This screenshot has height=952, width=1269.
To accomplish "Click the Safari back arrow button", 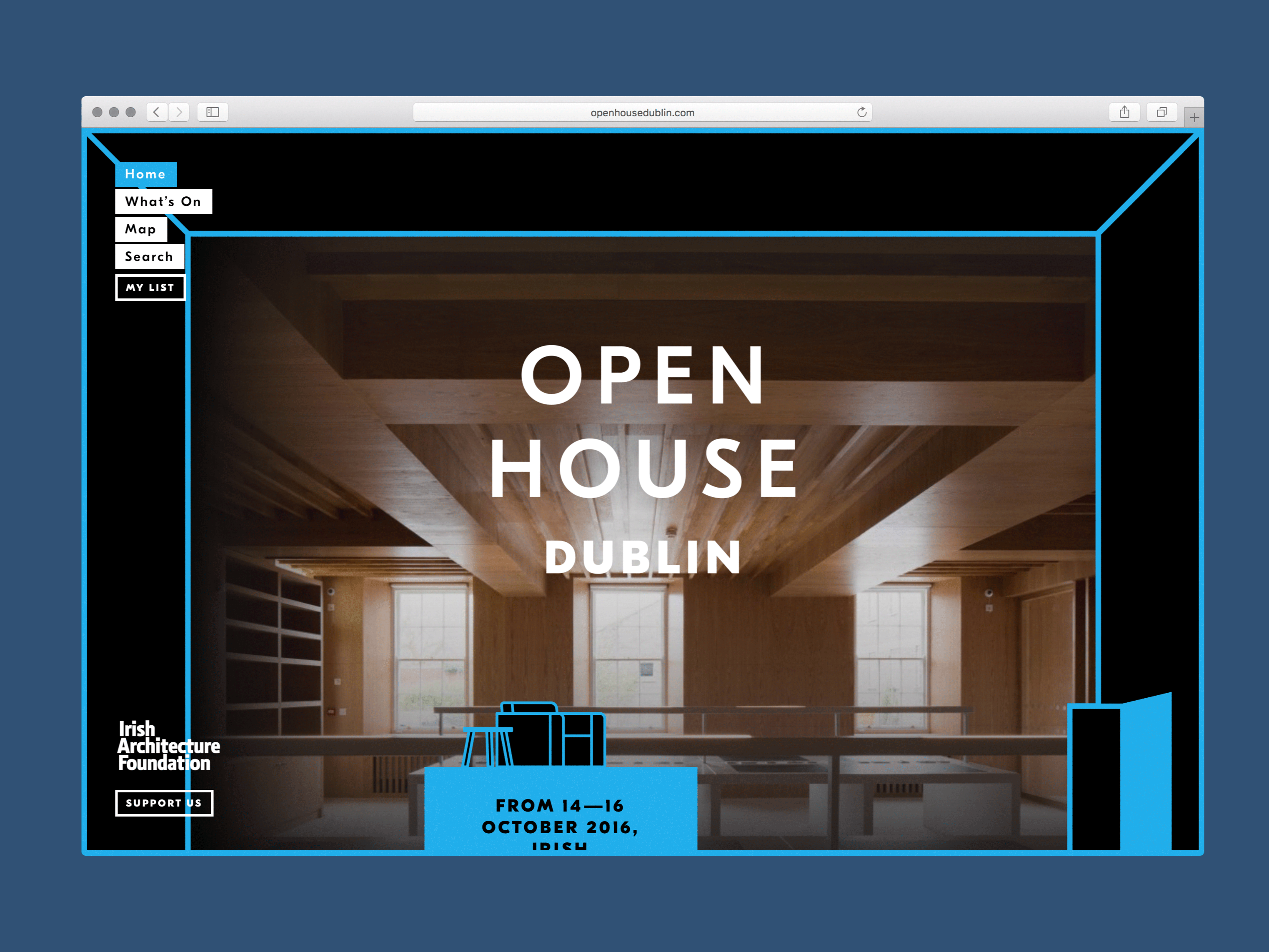I will pos(157,112).
